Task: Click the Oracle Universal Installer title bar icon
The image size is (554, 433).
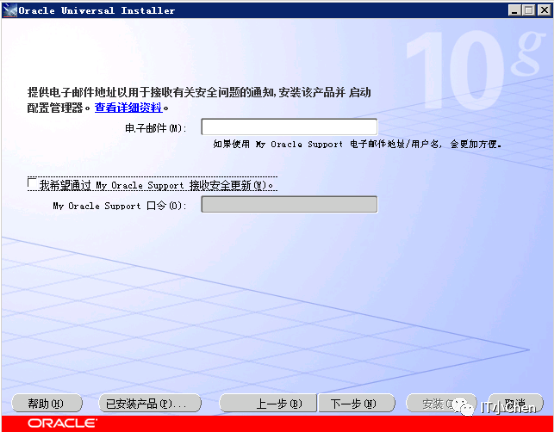Action: click(10, 11)
